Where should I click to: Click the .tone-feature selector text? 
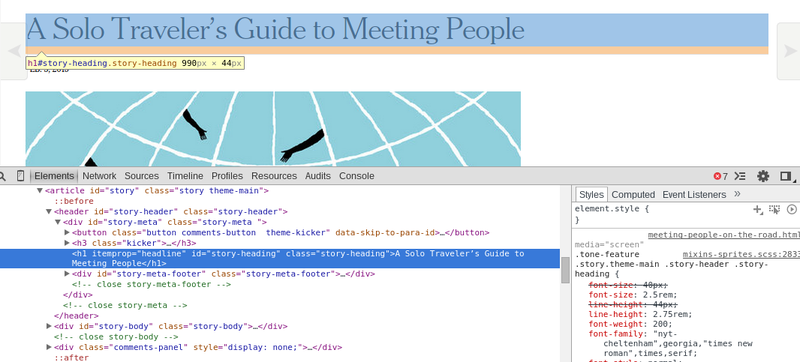607,254
